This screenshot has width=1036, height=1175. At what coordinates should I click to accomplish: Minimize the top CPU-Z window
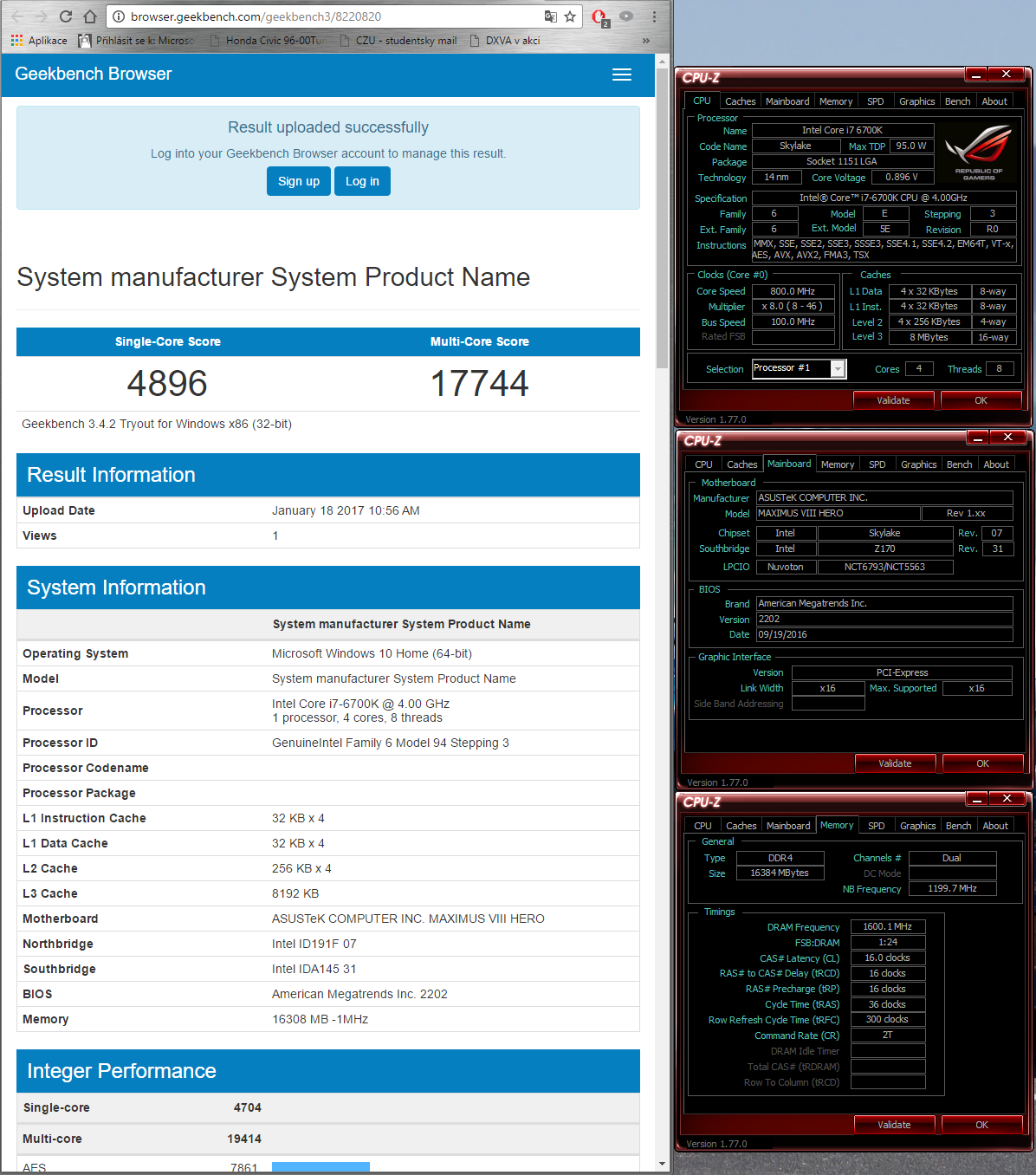tap(975, 75)
